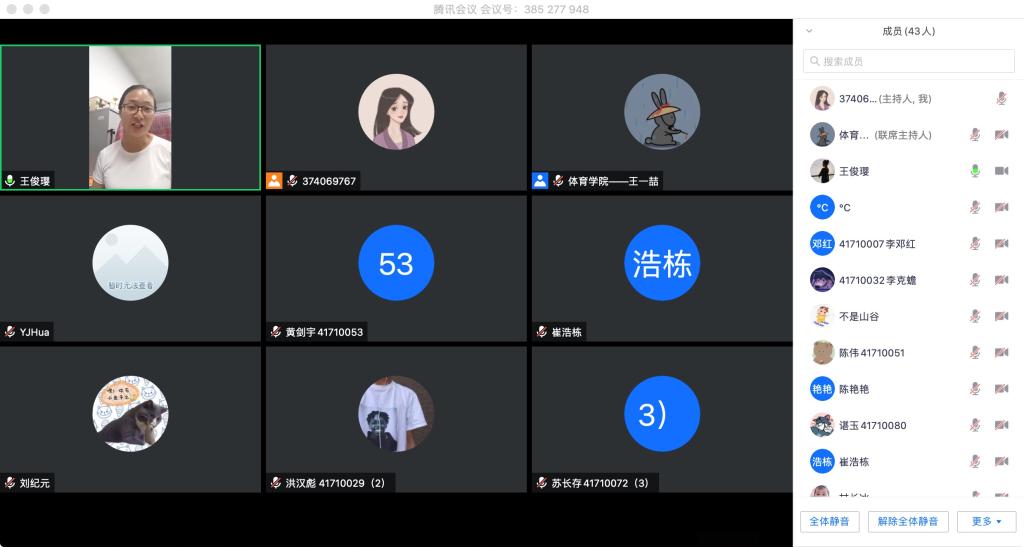1024x547 pixels.
Task: Click 全体静音 mute all button
Action: pos(829,522)
